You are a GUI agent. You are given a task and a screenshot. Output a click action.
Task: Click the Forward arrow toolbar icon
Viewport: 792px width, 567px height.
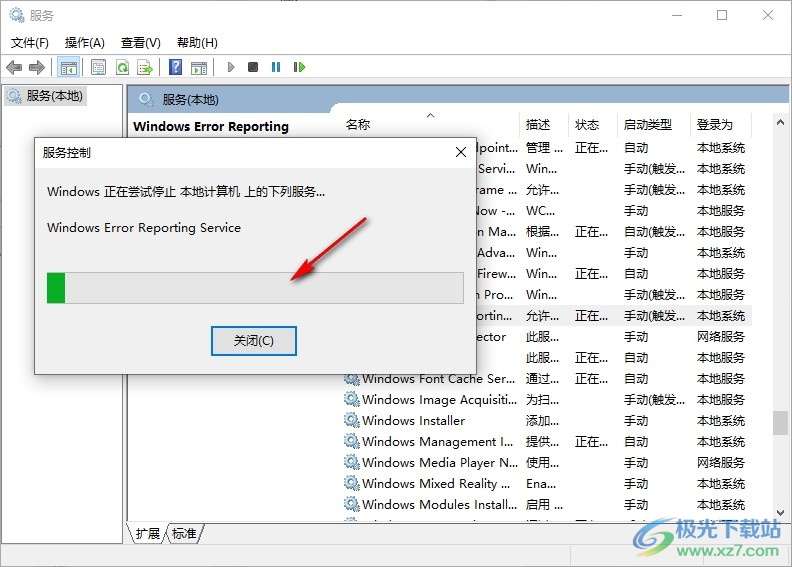coord(37,67)
